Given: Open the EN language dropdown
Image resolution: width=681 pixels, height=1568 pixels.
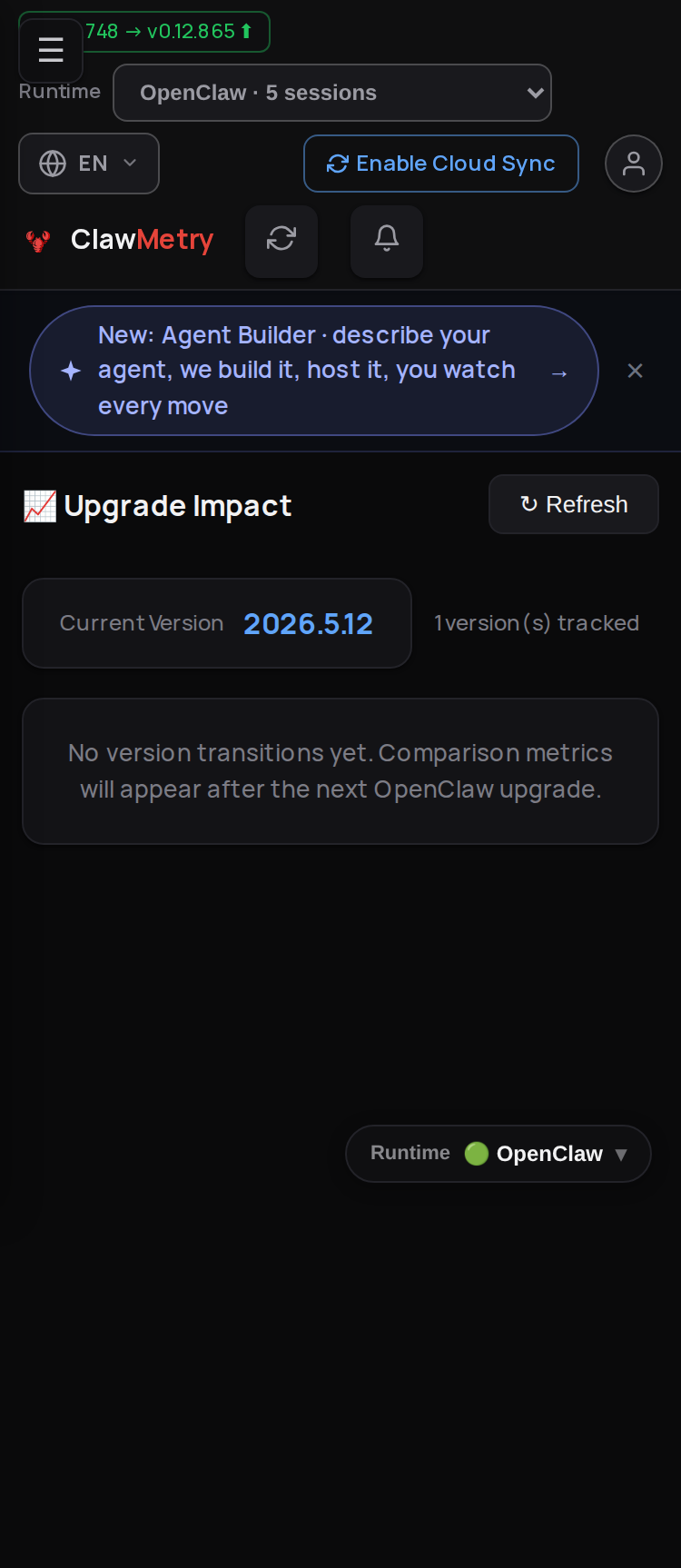Looking at the screenshot, I should [89, 164].
